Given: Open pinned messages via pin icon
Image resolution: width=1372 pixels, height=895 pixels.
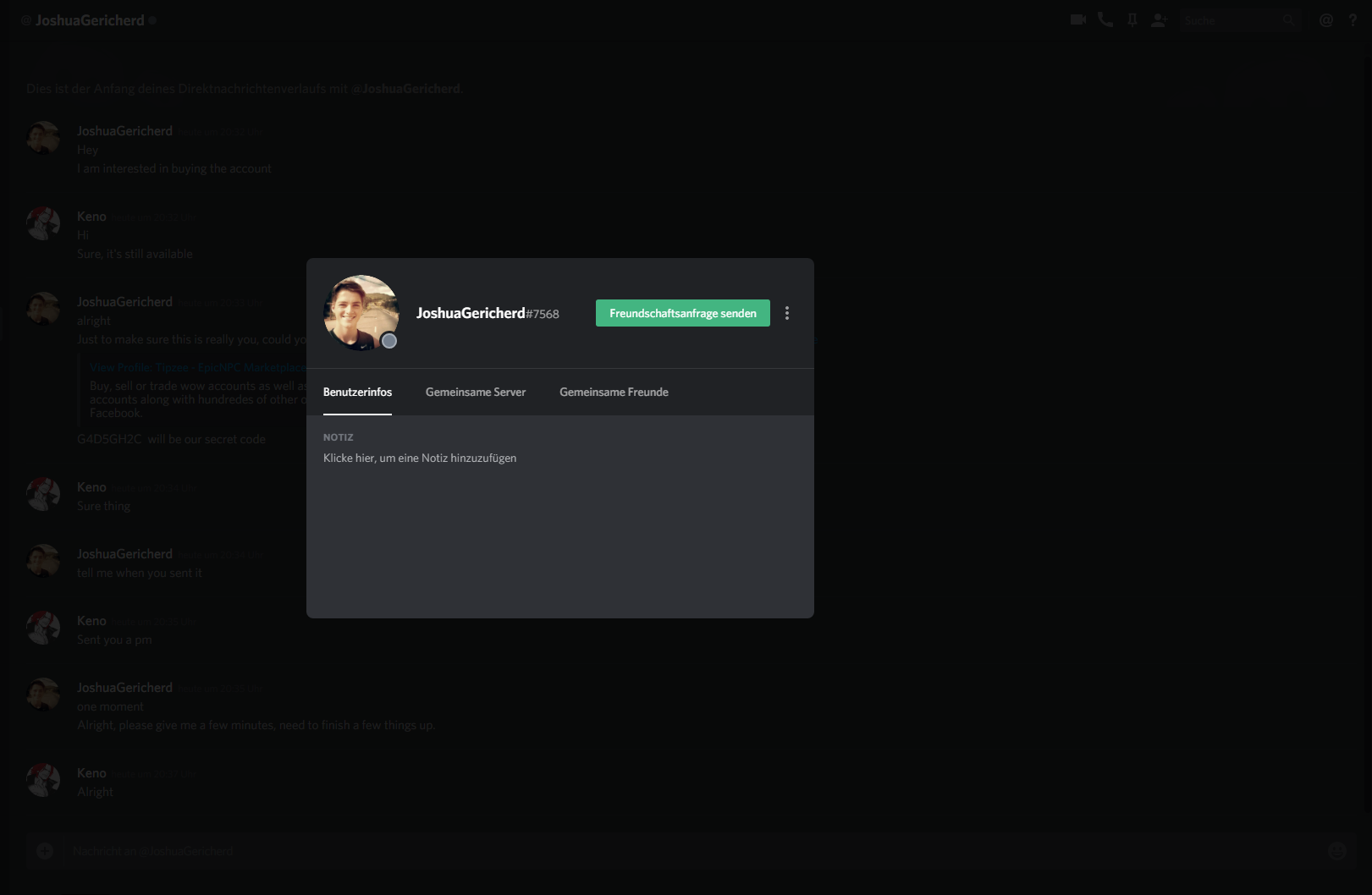Looking at the screenshot, I should [x=1132, y=19].
